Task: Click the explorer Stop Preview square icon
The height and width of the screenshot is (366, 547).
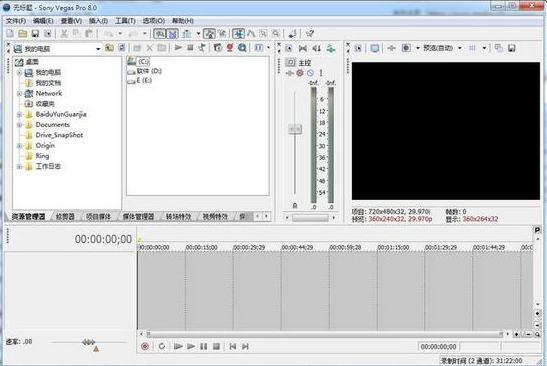Action: tap(190, 47)
